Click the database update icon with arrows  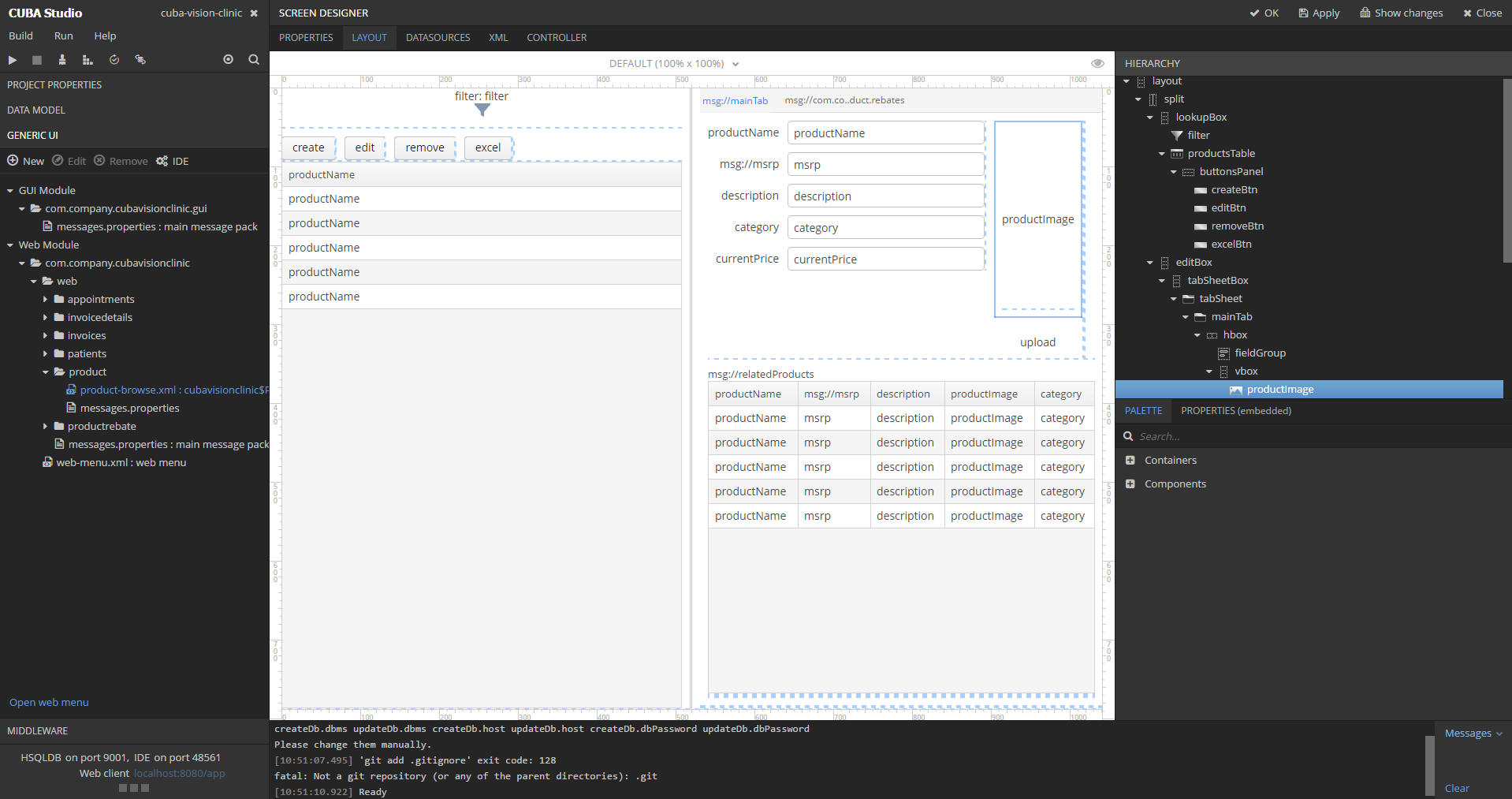(140, 60)
